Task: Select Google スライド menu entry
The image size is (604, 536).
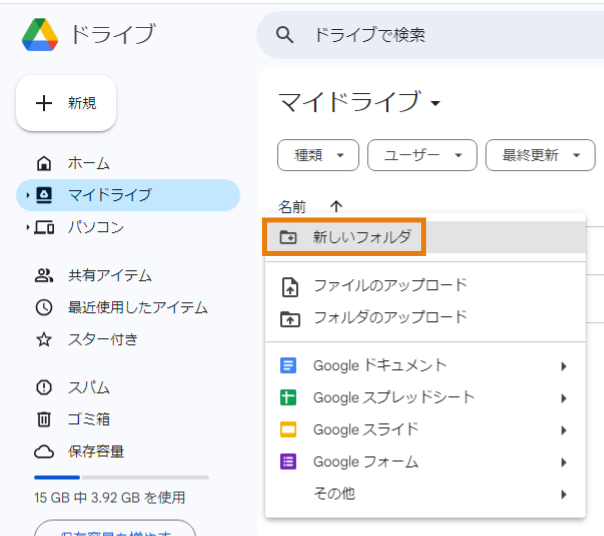Action: click(425, 429)
